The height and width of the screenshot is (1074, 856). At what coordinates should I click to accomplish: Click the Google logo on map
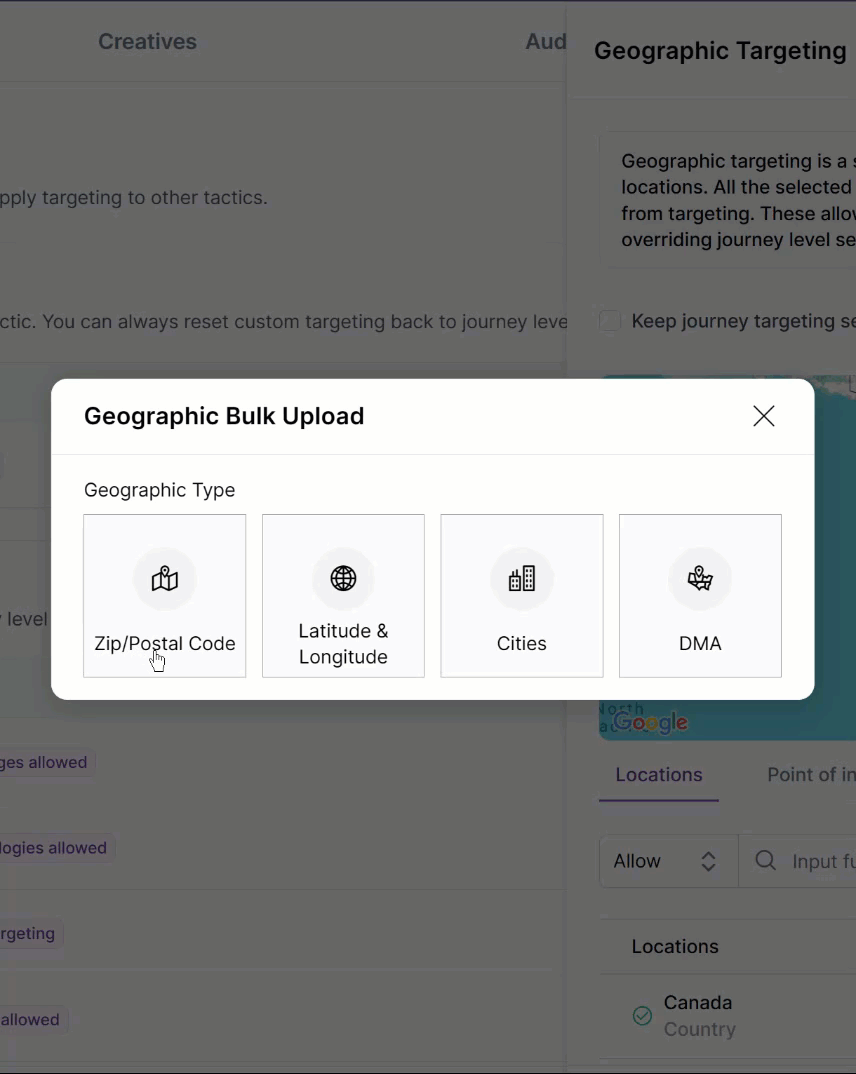pyautogui.click(x=651, y=722)
